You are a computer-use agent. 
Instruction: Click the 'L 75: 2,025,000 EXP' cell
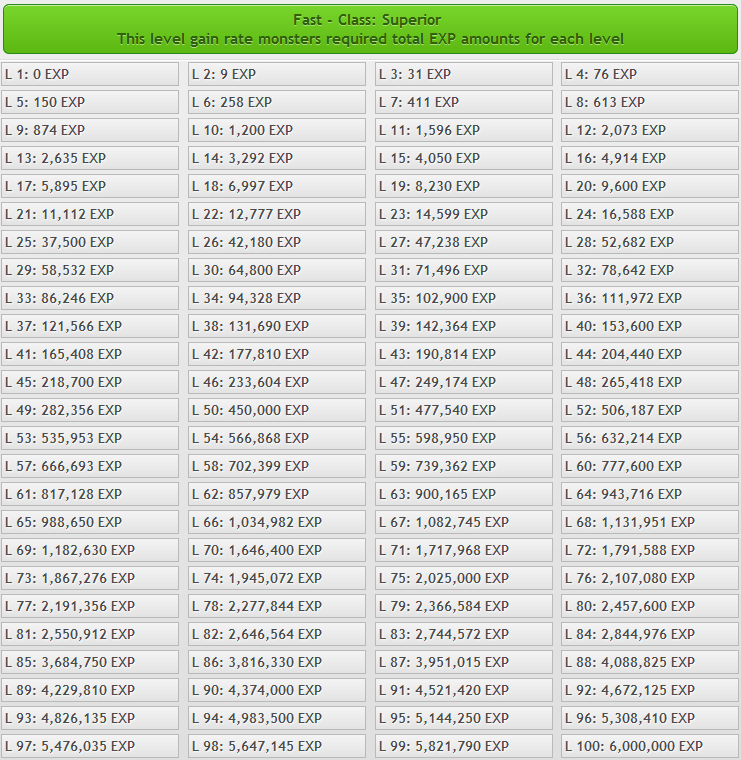[x=463, y=578]
